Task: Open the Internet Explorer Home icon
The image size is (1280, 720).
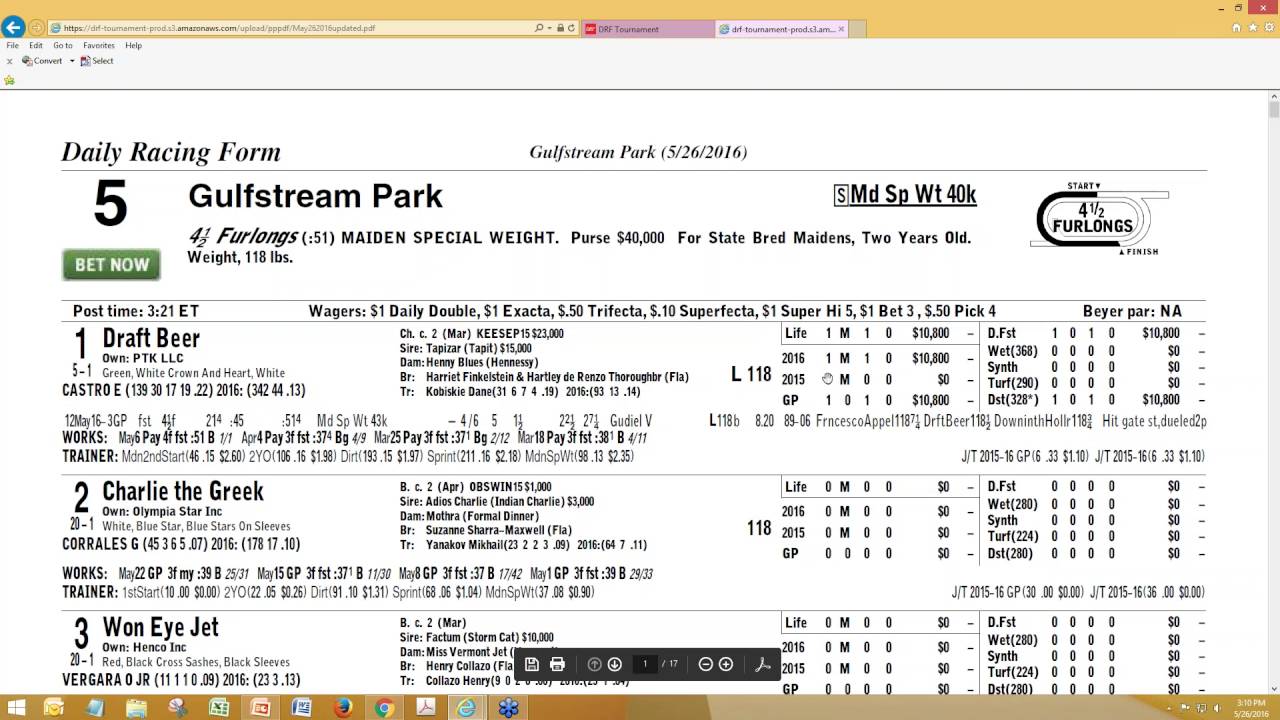Action: (x=1237, y=28)
